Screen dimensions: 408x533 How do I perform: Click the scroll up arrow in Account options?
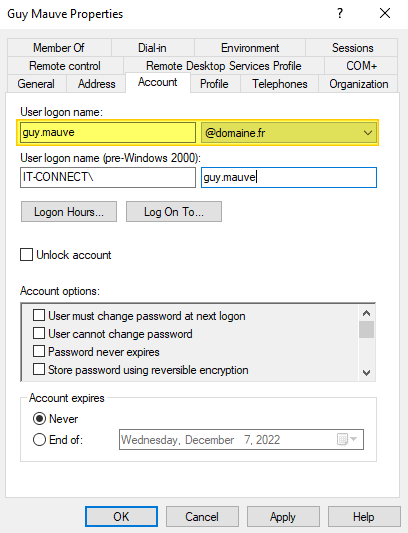(366, 313)
